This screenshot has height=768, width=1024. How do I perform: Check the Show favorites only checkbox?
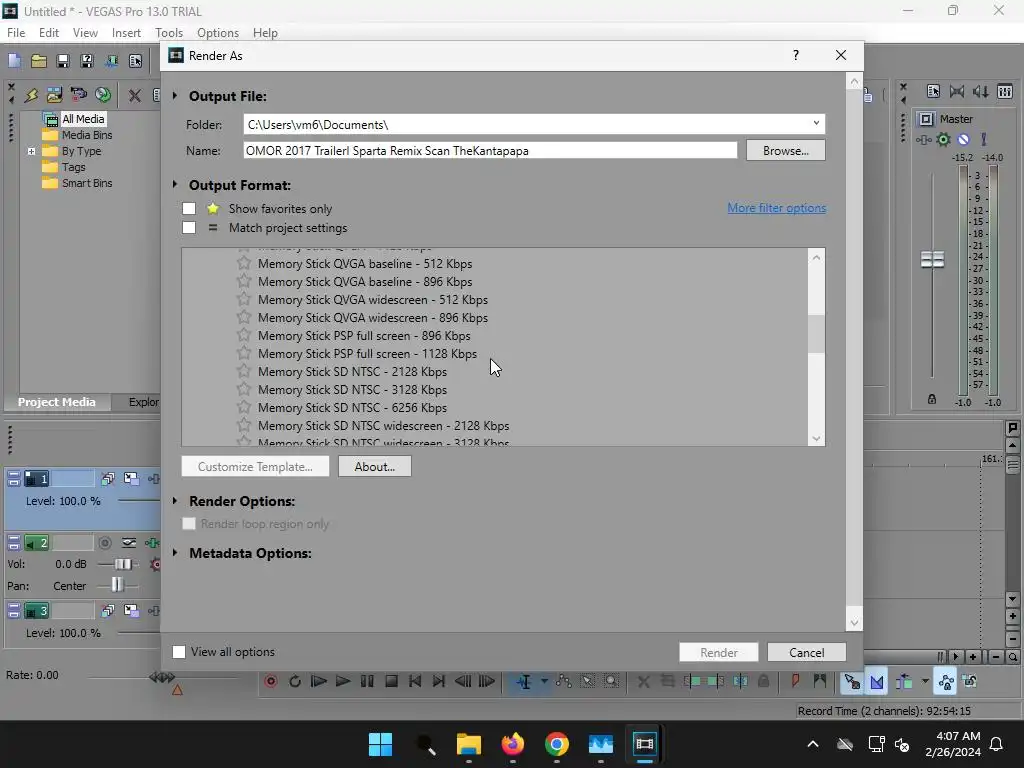(x=189, y=208)
